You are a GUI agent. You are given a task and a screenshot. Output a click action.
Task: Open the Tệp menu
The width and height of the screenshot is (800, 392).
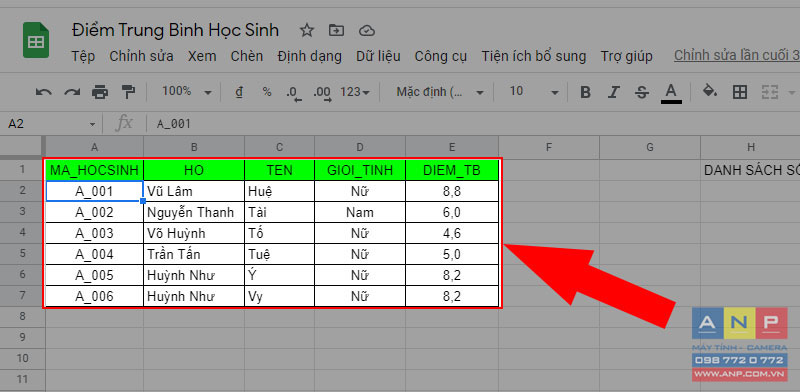coord(83,56)
